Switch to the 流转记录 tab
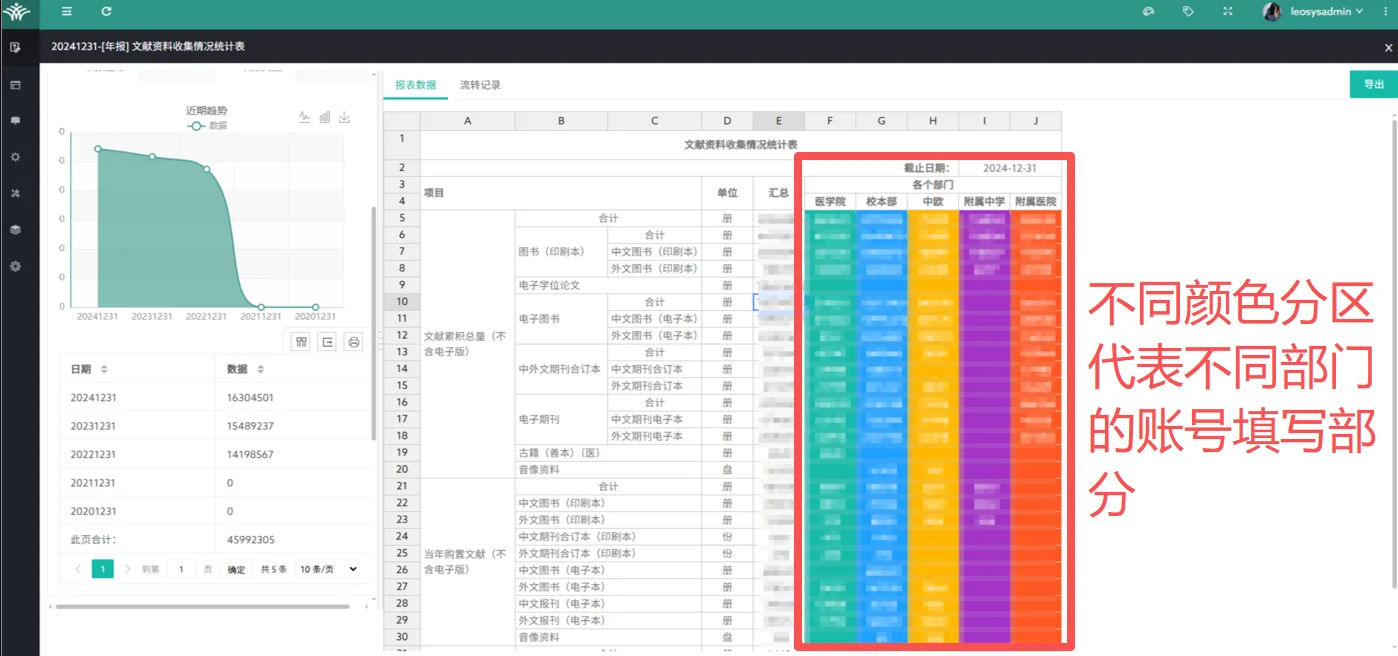Viewport: 1398px width, 656px height. coord(480,85)
